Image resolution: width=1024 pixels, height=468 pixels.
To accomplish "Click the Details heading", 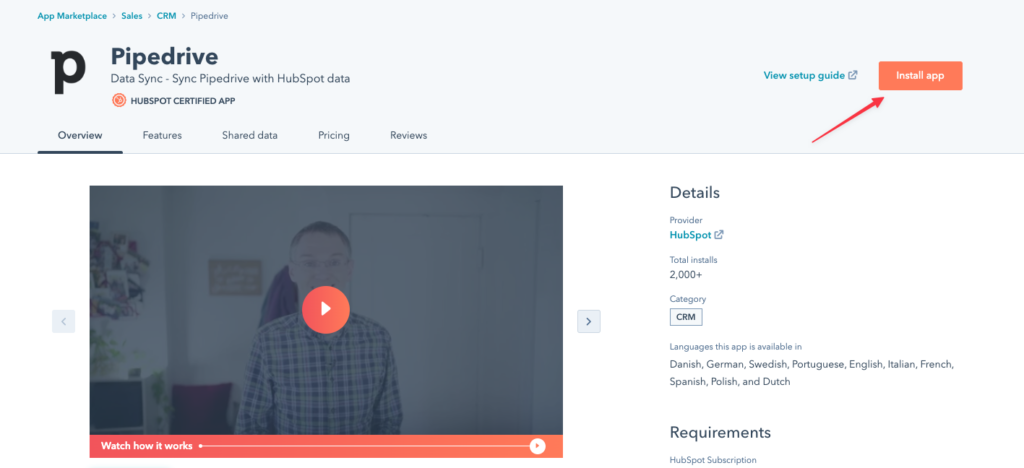I will (695, 193).
